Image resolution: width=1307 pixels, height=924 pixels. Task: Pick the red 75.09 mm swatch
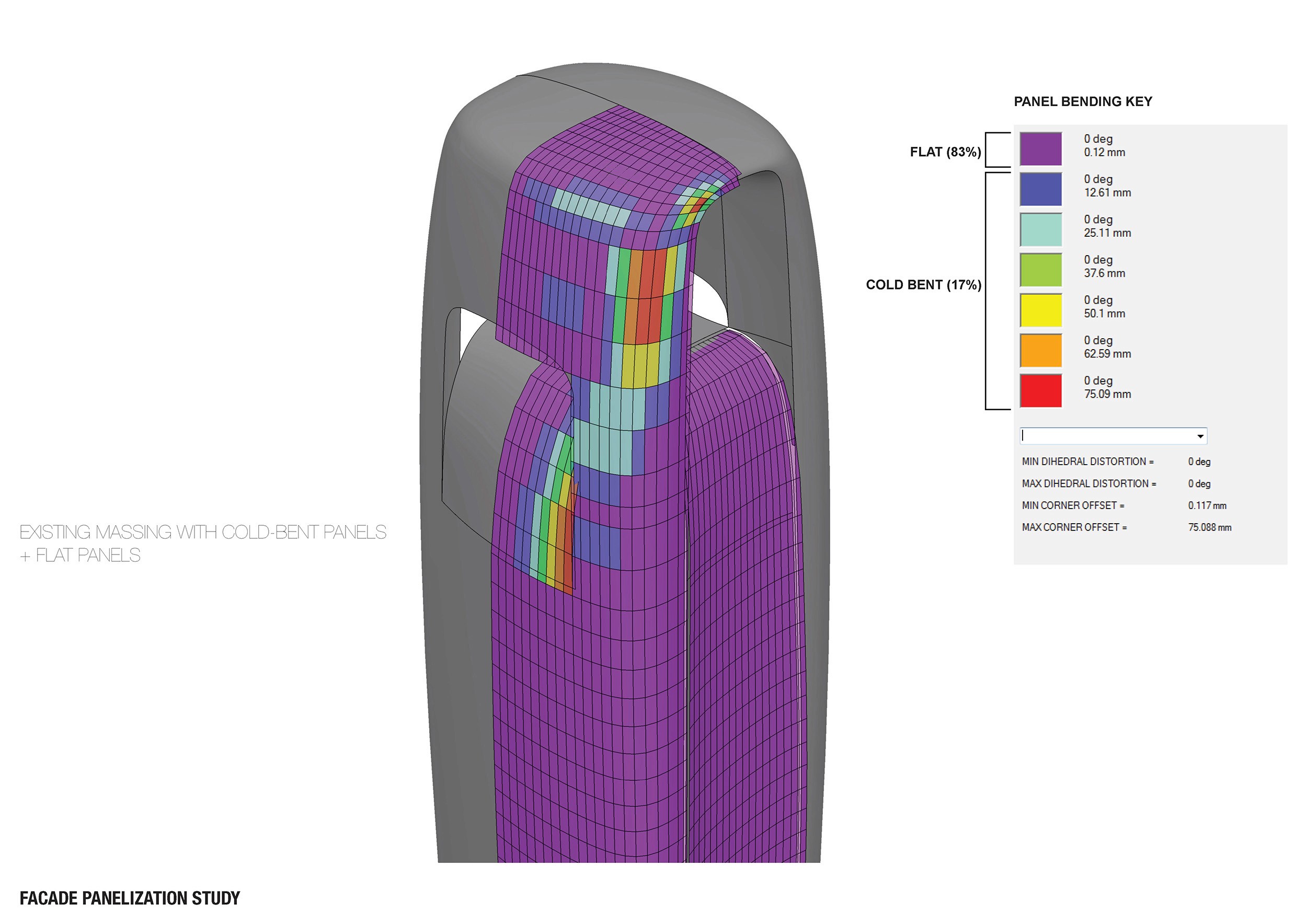click(1040, 391)
